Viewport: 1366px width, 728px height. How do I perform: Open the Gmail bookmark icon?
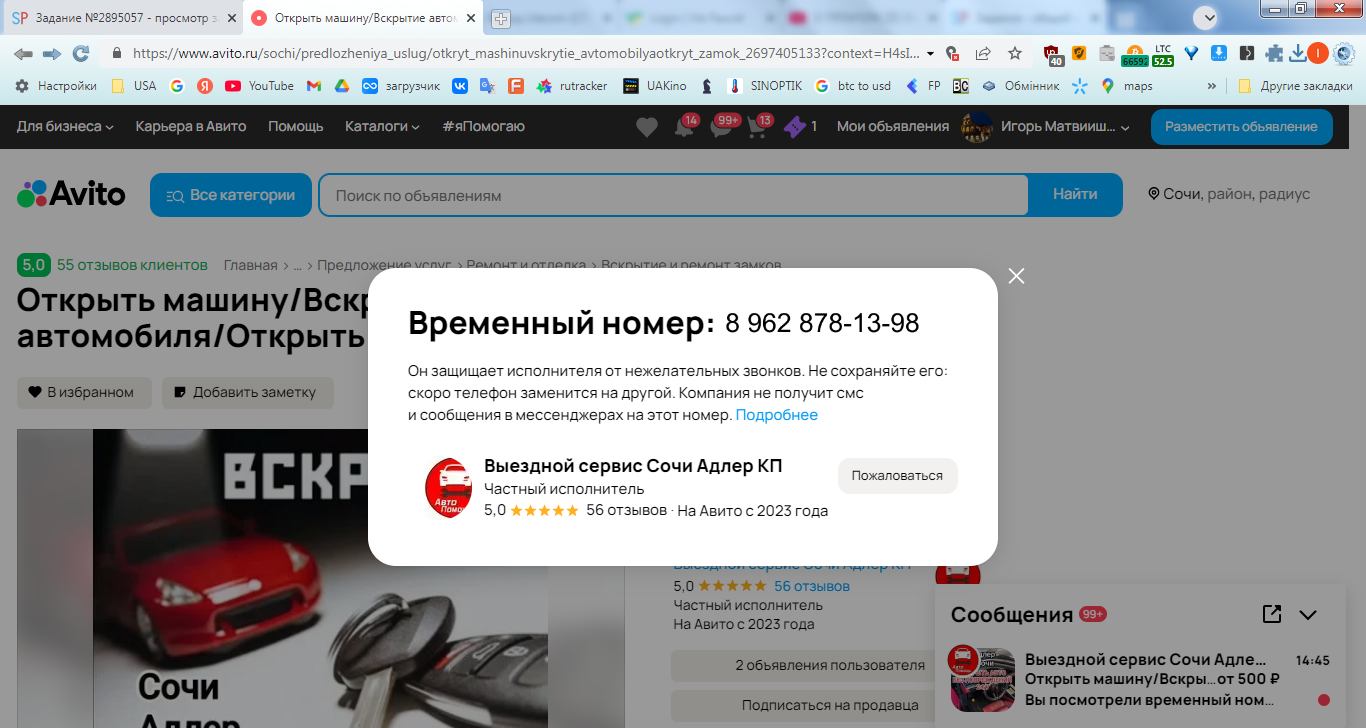click(314, 86)
